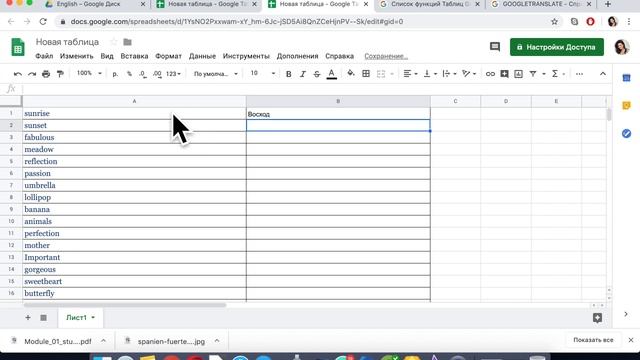The width and height of the screenshot is (640, 360).
Task: Open Tasks in side panel
Action: 627,133
